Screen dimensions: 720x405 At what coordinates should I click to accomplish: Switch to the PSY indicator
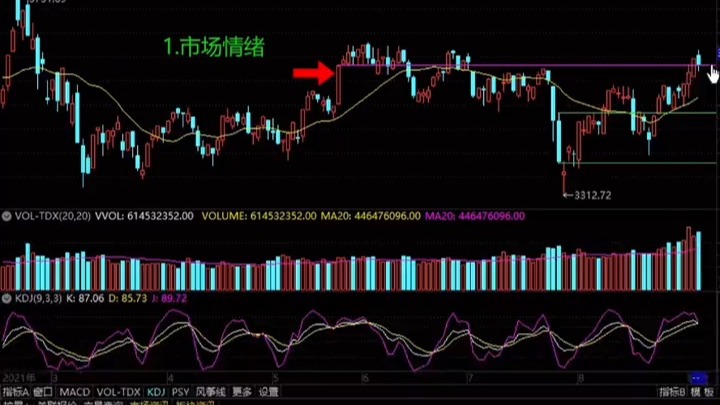pos(181,391)
